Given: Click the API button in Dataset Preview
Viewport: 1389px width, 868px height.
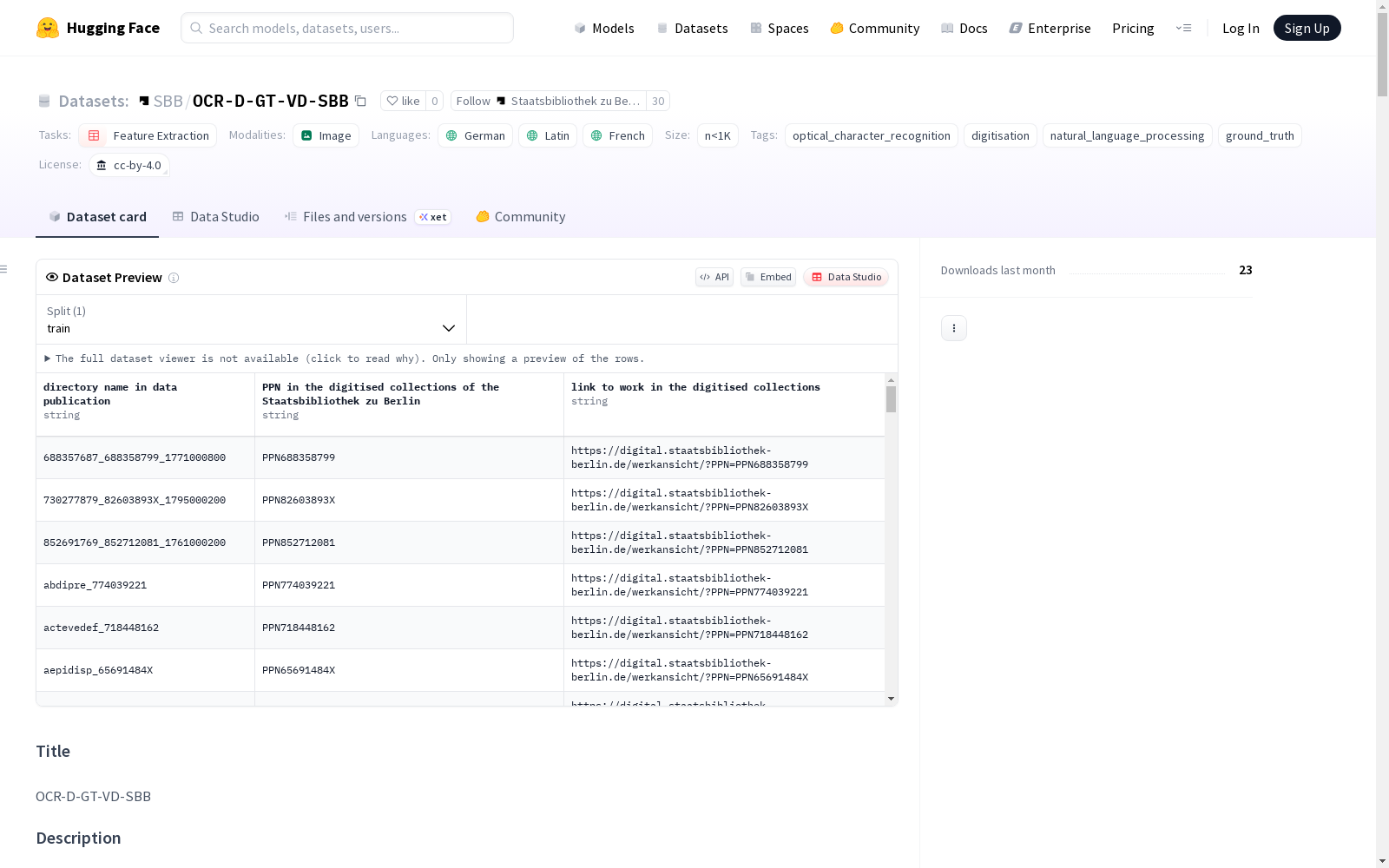Looking at the screenshot, I should click(x=714, y=277).
